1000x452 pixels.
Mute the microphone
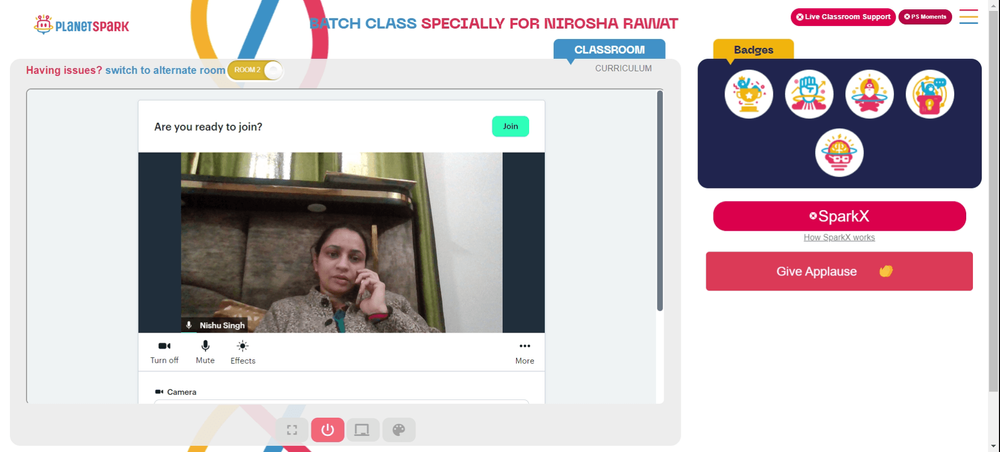point(205,352)
